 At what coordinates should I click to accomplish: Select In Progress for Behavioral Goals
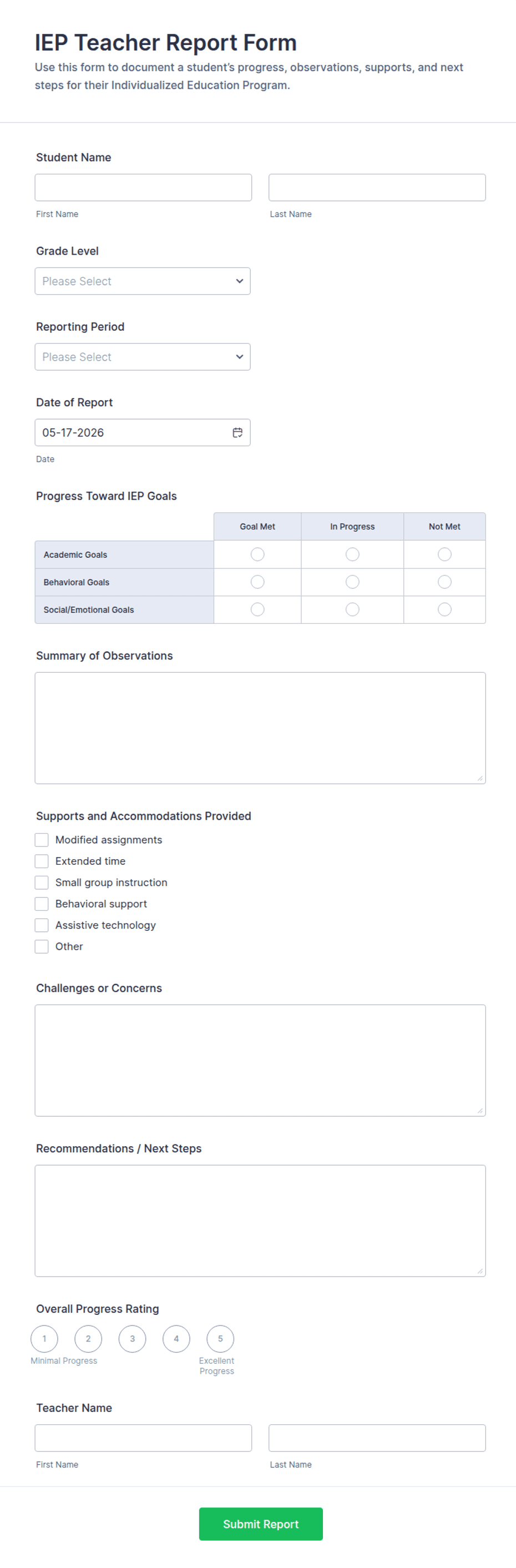pos(352,582)
